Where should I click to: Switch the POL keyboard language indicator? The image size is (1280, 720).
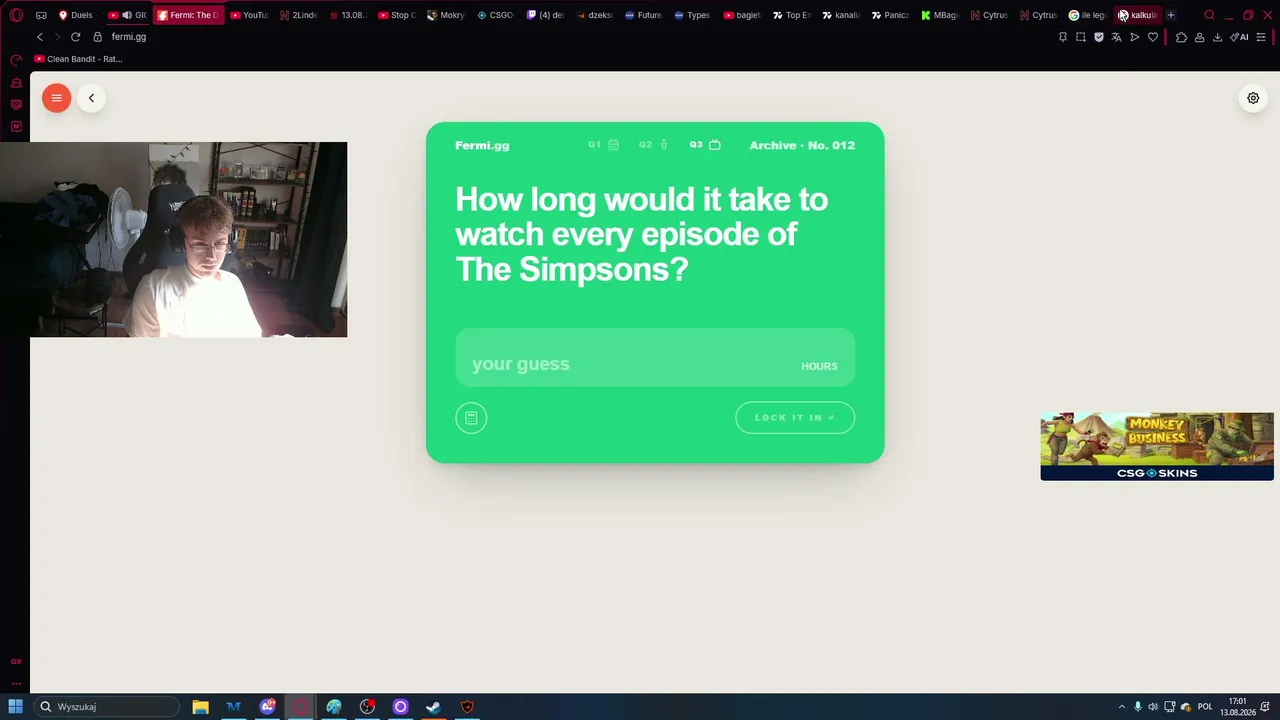[1205, 707]
